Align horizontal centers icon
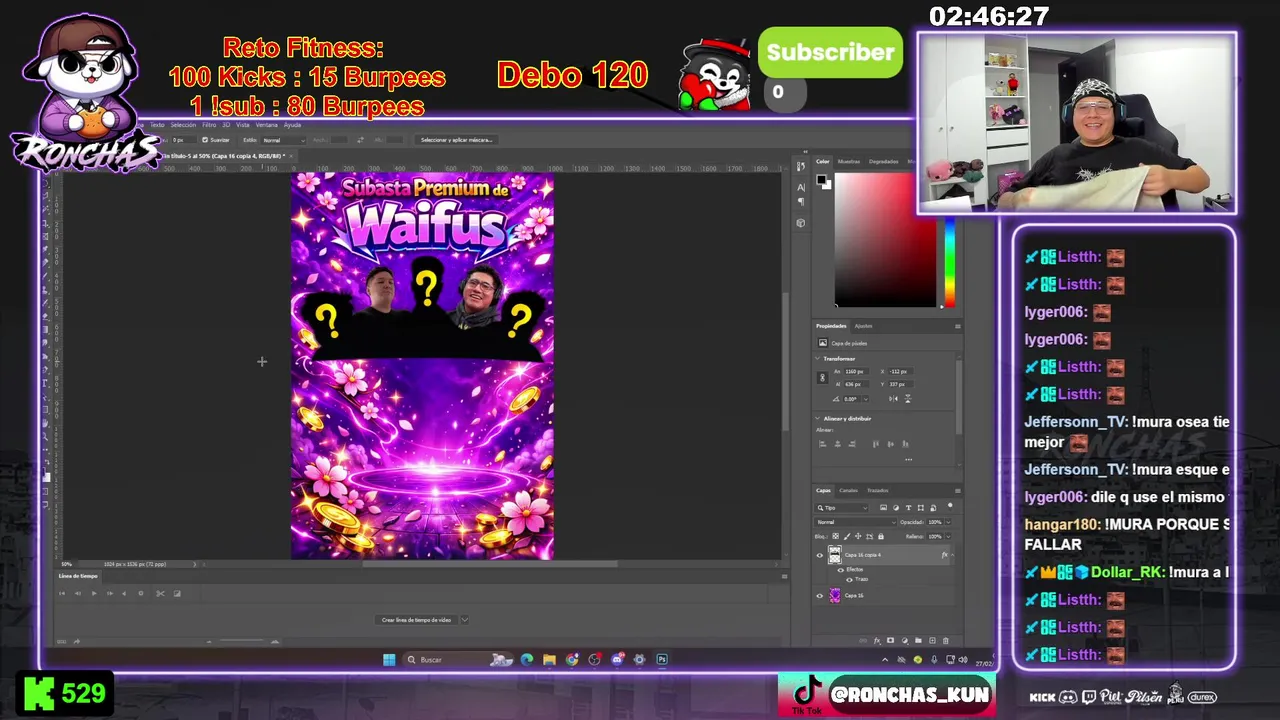Image resolution: width=1280 pixels, height=720 pixels. pyautogui.click(x=837, y=444)
